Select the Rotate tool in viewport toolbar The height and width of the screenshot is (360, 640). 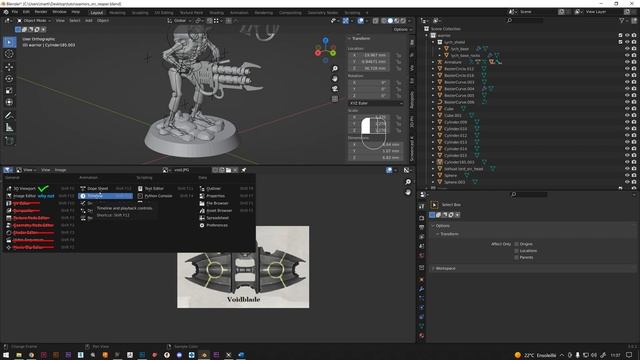(9, 78)
